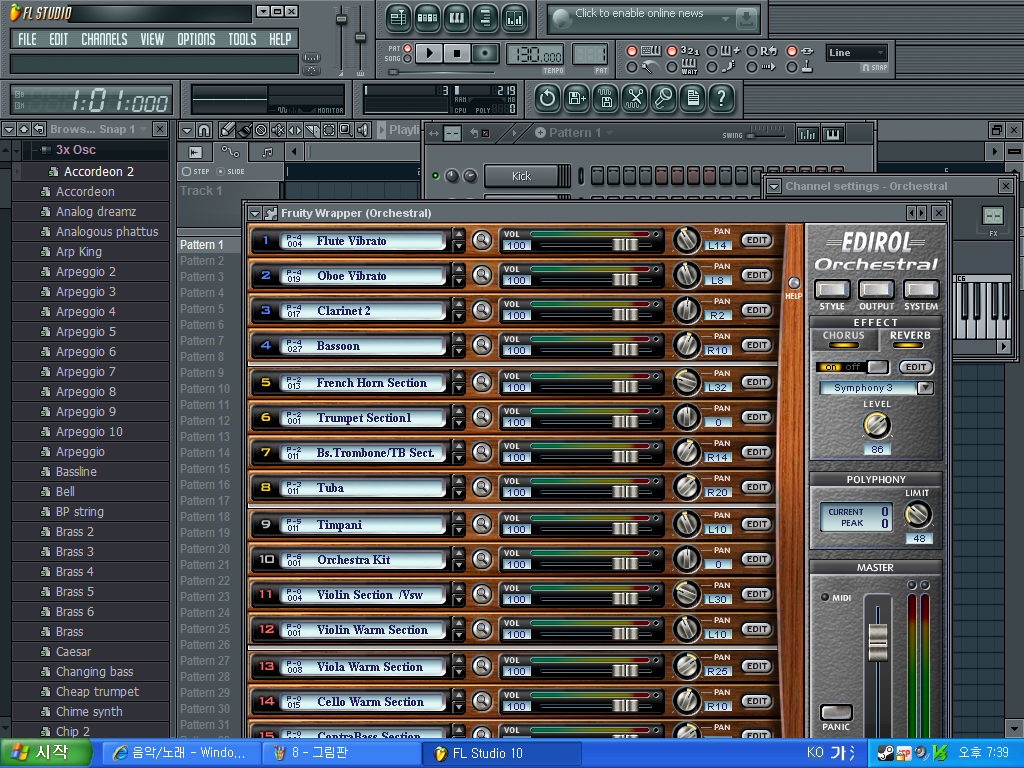Image resolution: width=1024 pixels, height=768 pixels.
Task: Click the SYSTEM button in Edirol Orchestral
Action: click(x=921, y=290)
